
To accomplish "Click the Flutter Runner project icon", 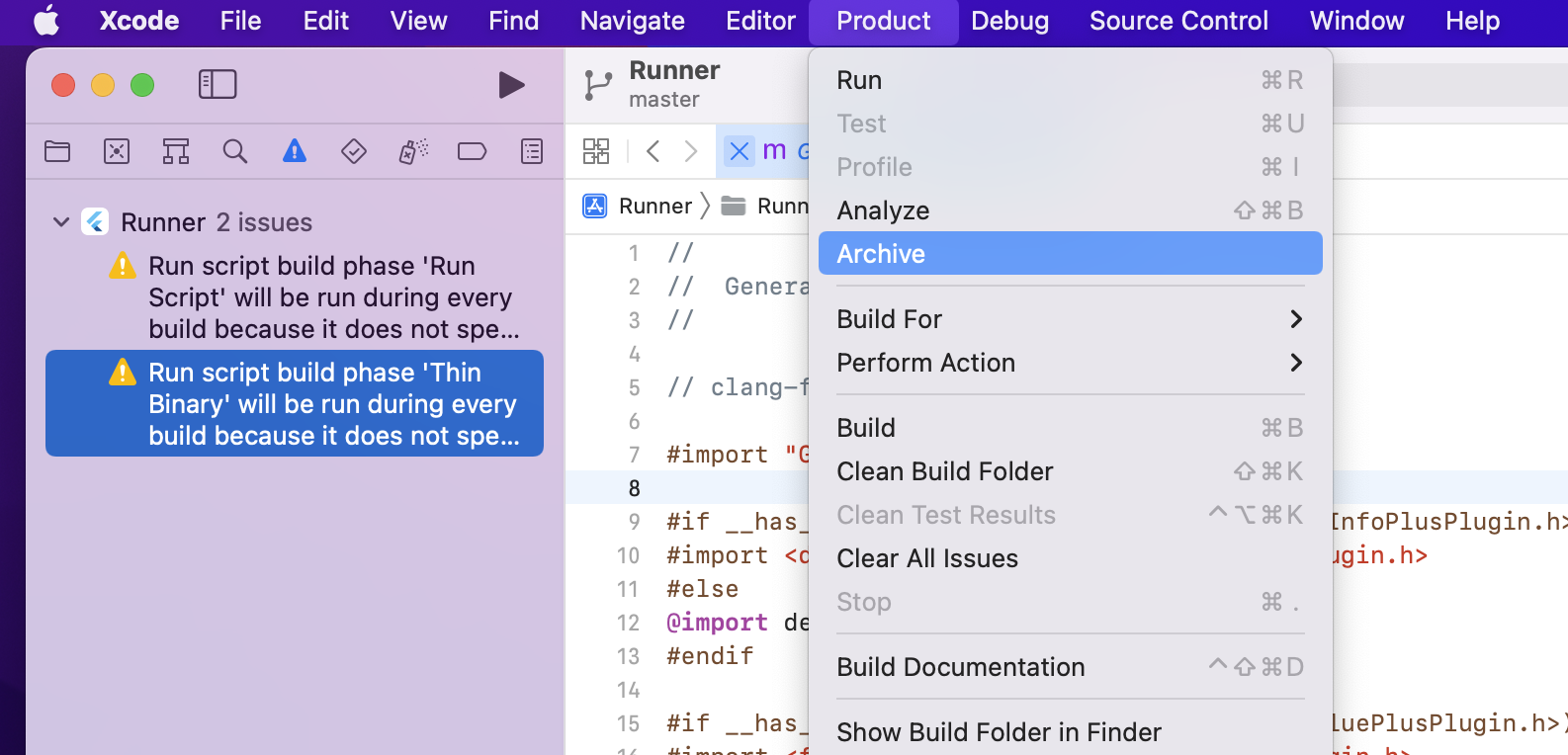I will click(95, 221).
